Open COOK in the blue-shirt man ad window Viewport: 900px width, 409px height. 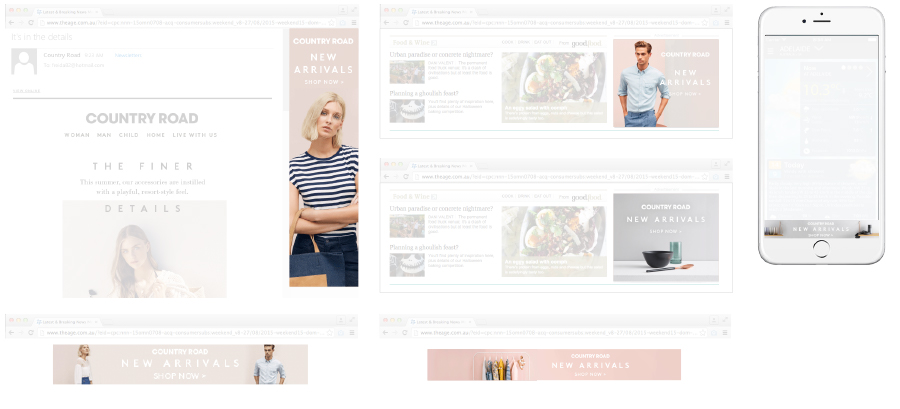point(507,42)
